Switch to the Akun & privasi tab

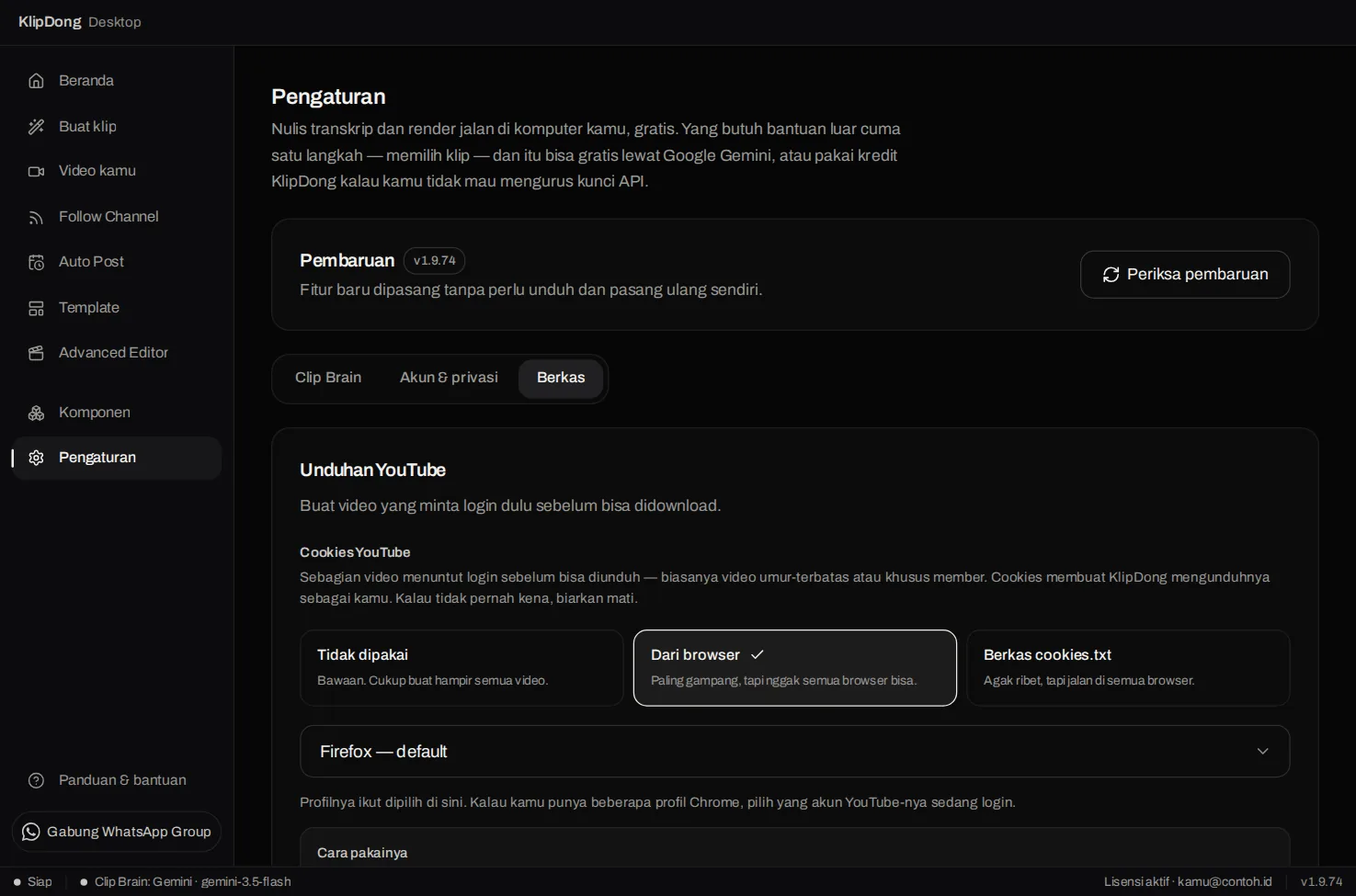pyautogui.click(x=449, y=378)
